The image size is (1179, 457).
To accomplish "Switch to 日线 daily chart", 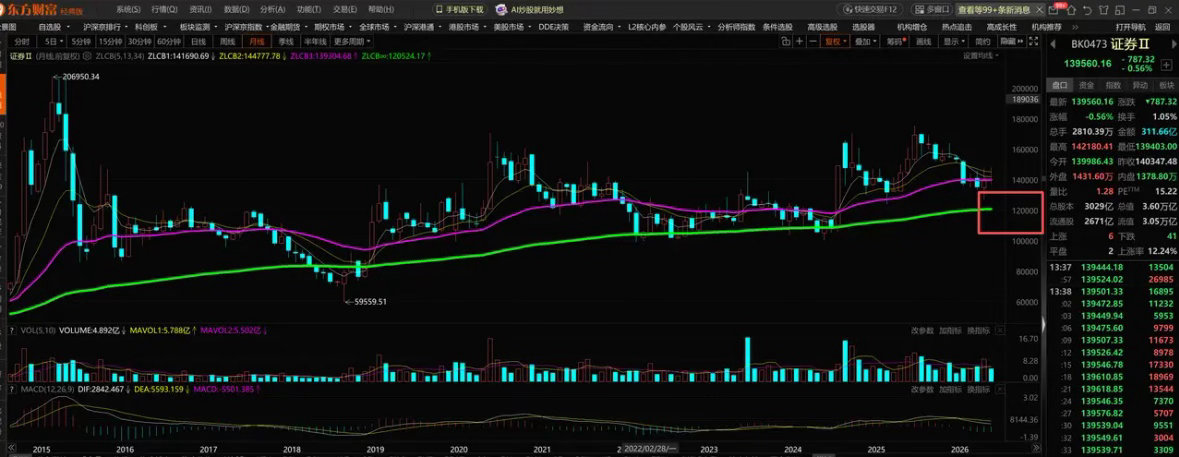I will point(199,42).
